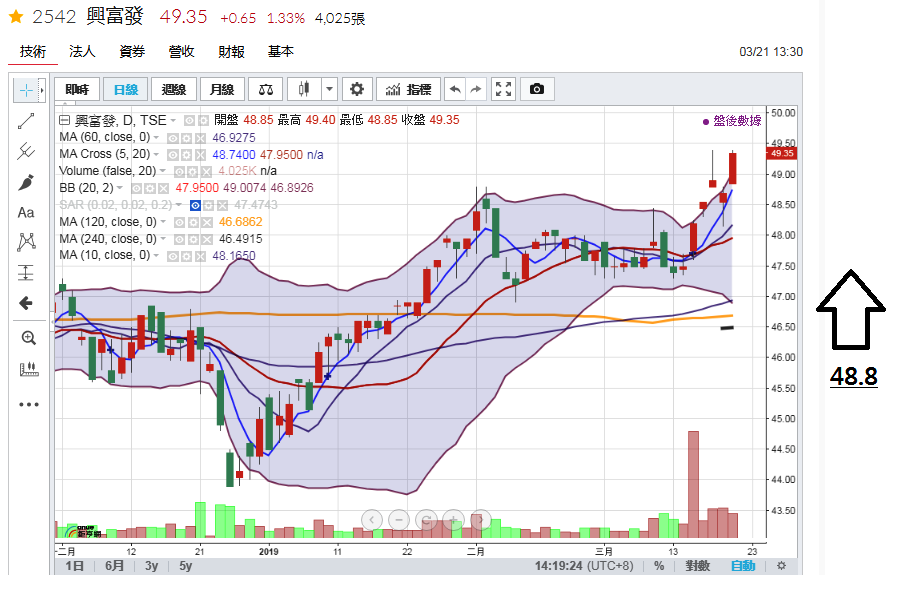Screen dimensions: 900x600
Task: Open the three-dot more tools menu
Action: pos(28,404)
